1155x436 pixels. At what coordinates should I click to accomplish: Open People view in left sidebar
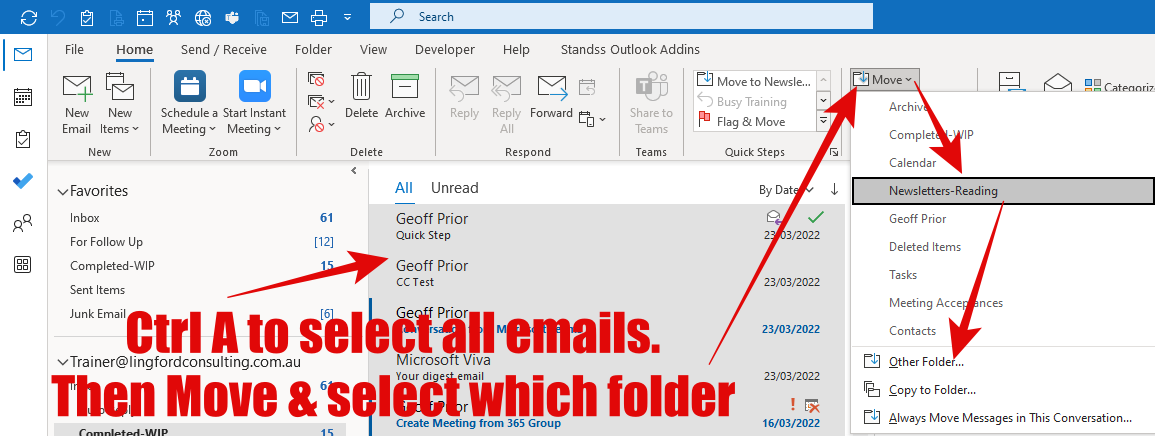22,224
